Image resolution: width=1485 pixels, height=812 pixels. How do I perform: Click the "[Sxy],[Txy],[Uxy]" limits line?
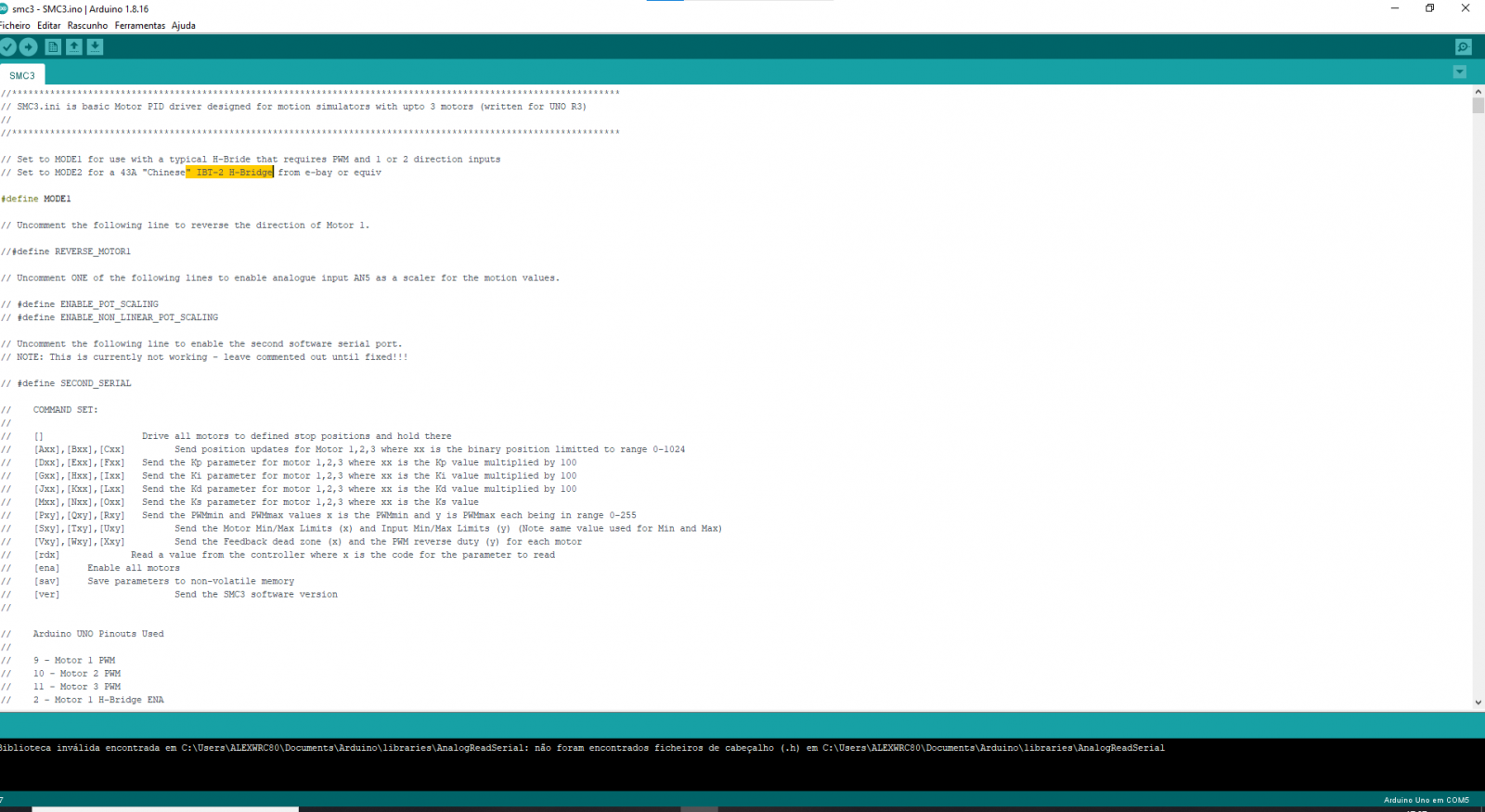click(361, 529)
